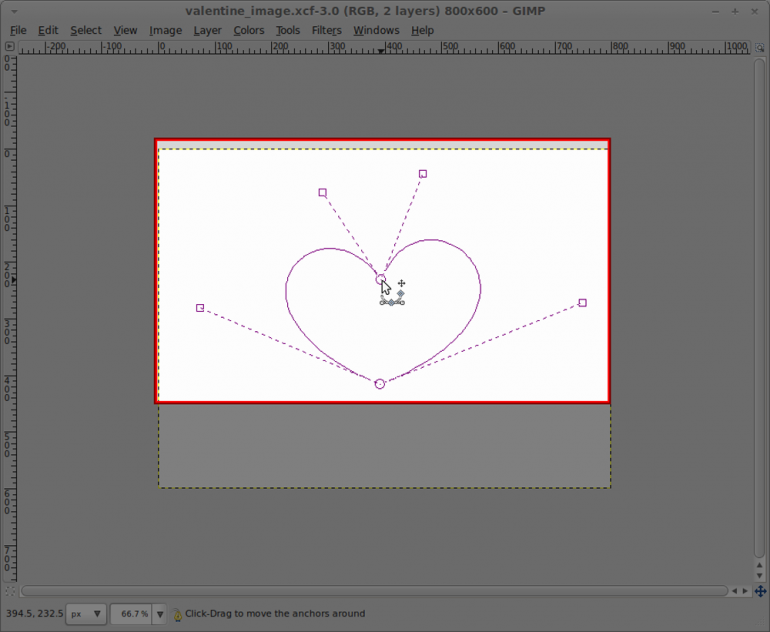Open the Filters menu

point(327,30)
